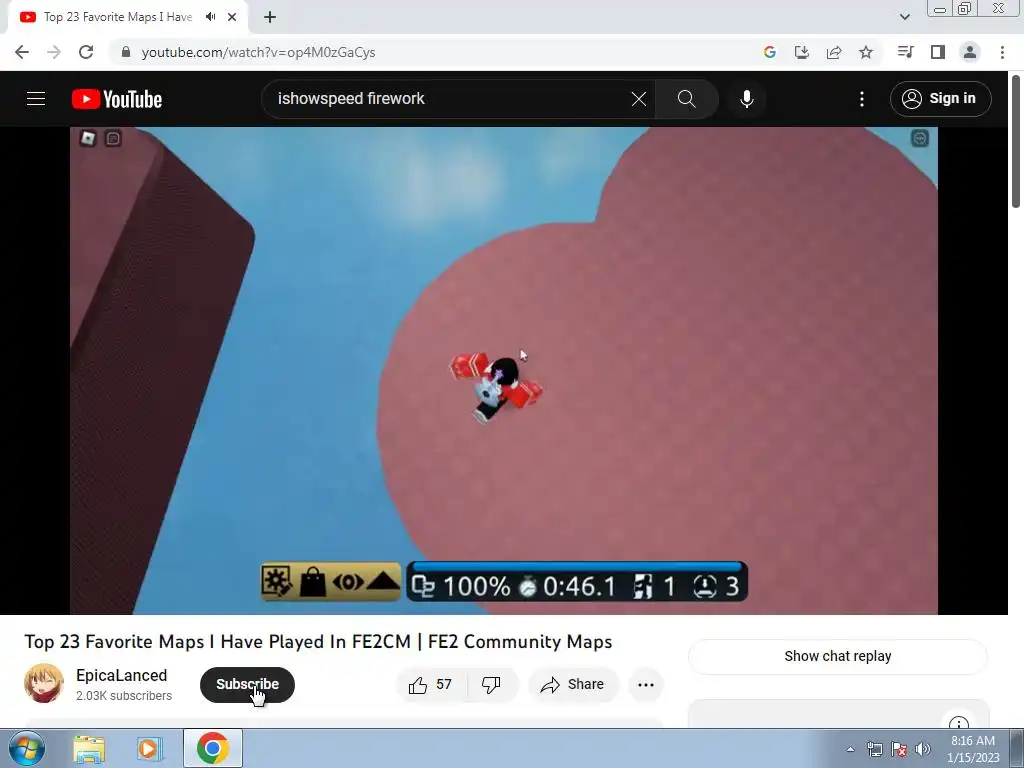1024x768 pixels.
Task: Open taskbar clock showing 8:16 AM
Action: click(973, 748)
